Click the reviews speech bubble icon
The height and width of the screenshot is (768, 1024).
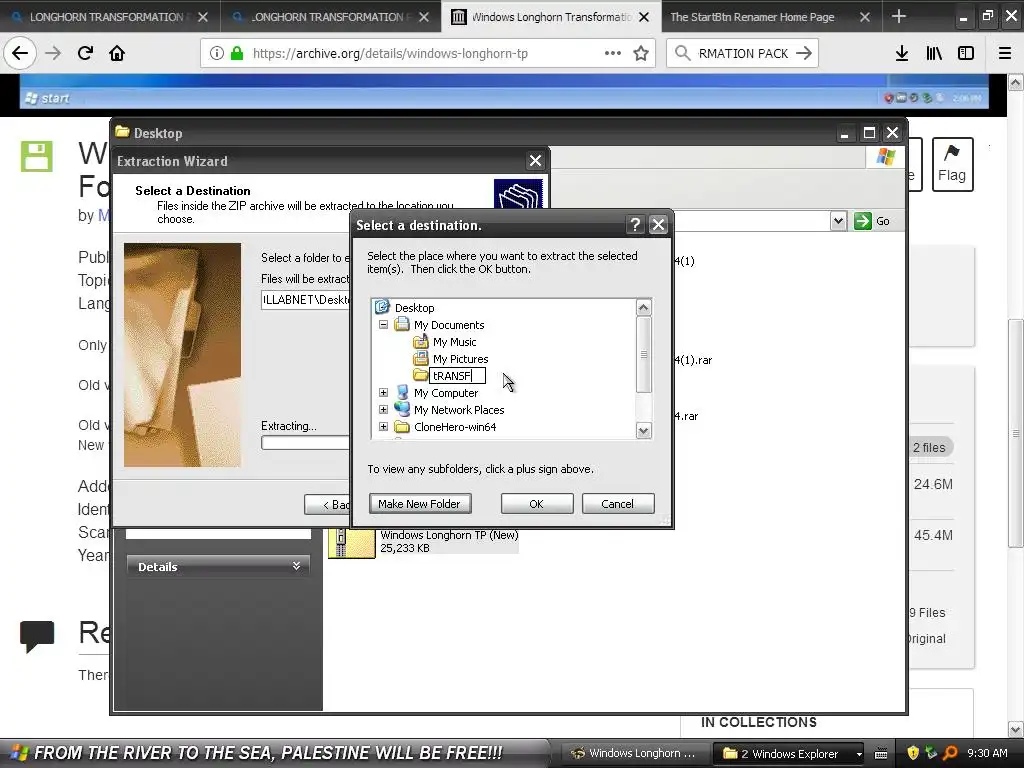[x=37, y=637]
